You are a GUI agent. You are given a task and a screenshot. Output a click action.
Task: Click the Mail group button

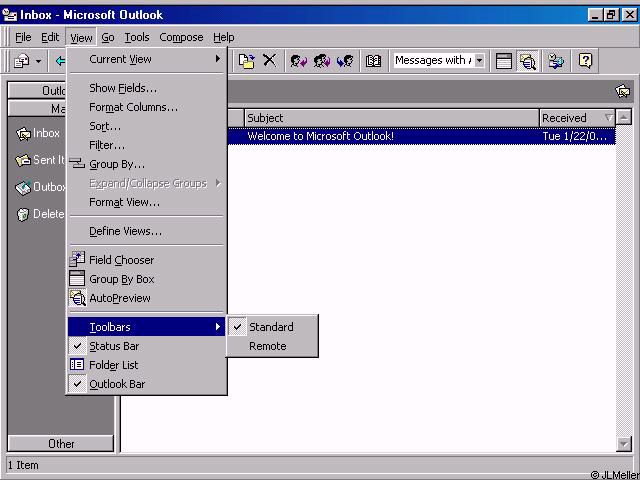point(37,109)
